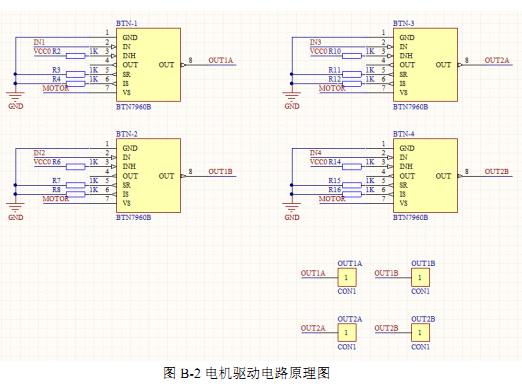Image resolution: width=522 pixels, height=387 pixels.
Task: Select resistor R2 near VCC0
Action: tap(76, 56)
